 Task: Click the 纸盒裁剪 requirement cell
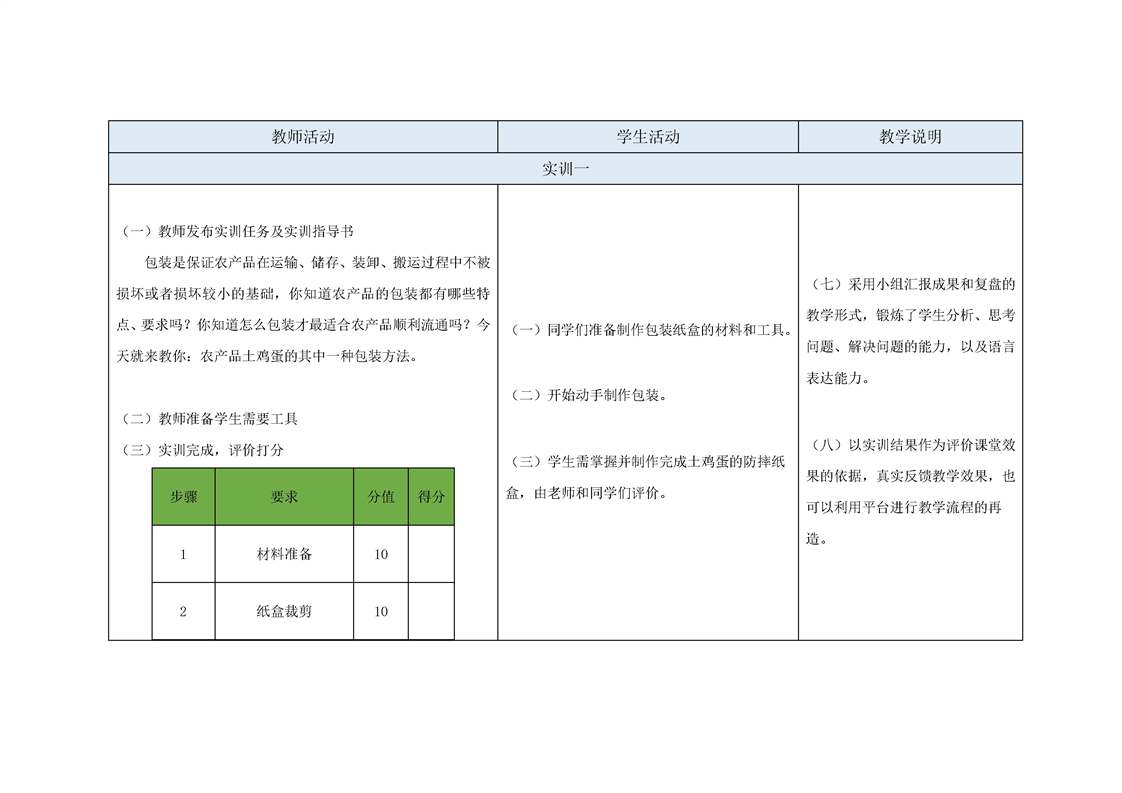[x=284, y=611]
